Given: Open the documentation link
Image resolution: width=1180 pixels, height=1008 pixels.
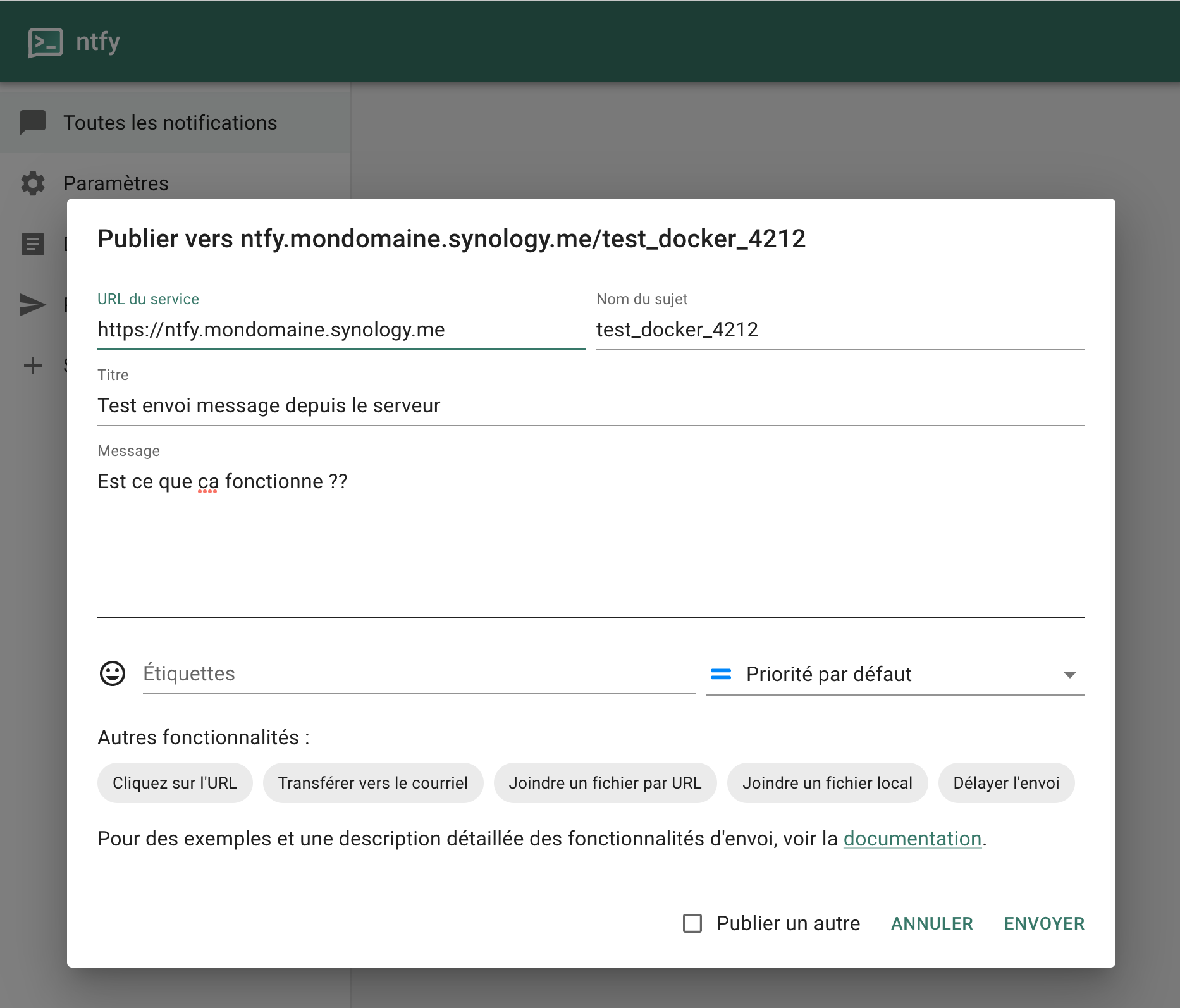Looking at the screenshot, I should coord(913,839).
